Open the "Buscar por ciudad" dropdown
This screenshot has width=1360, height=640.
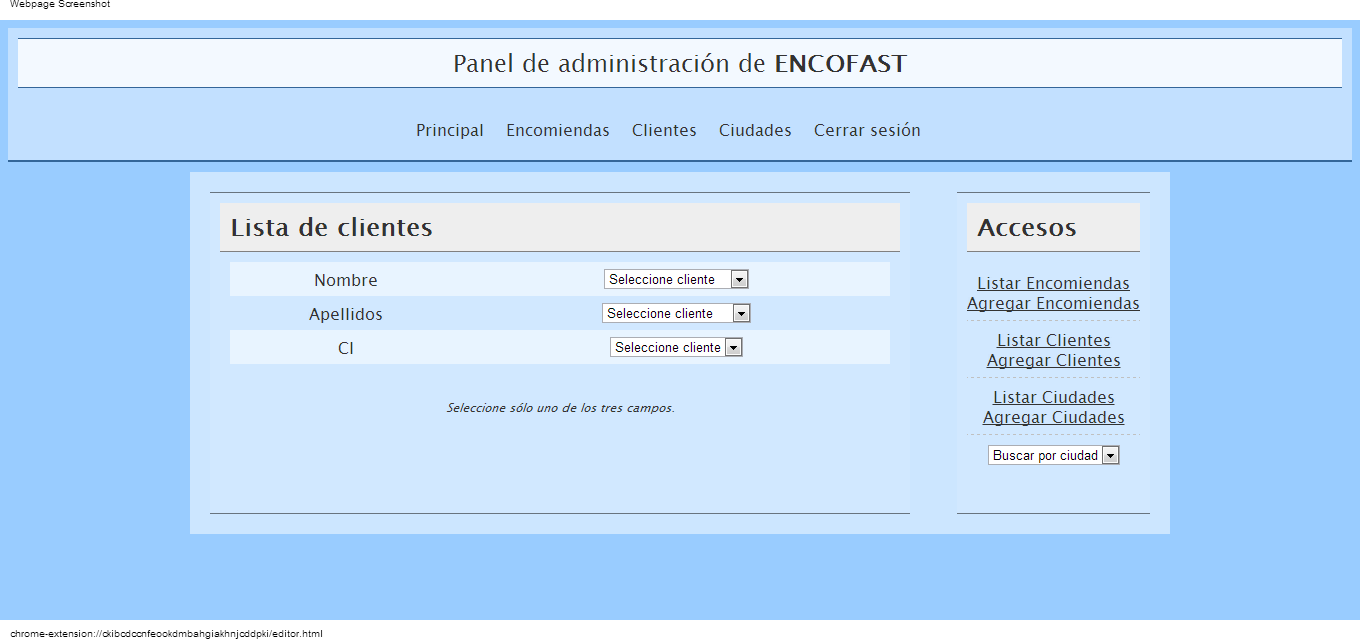coord(1045,455)
